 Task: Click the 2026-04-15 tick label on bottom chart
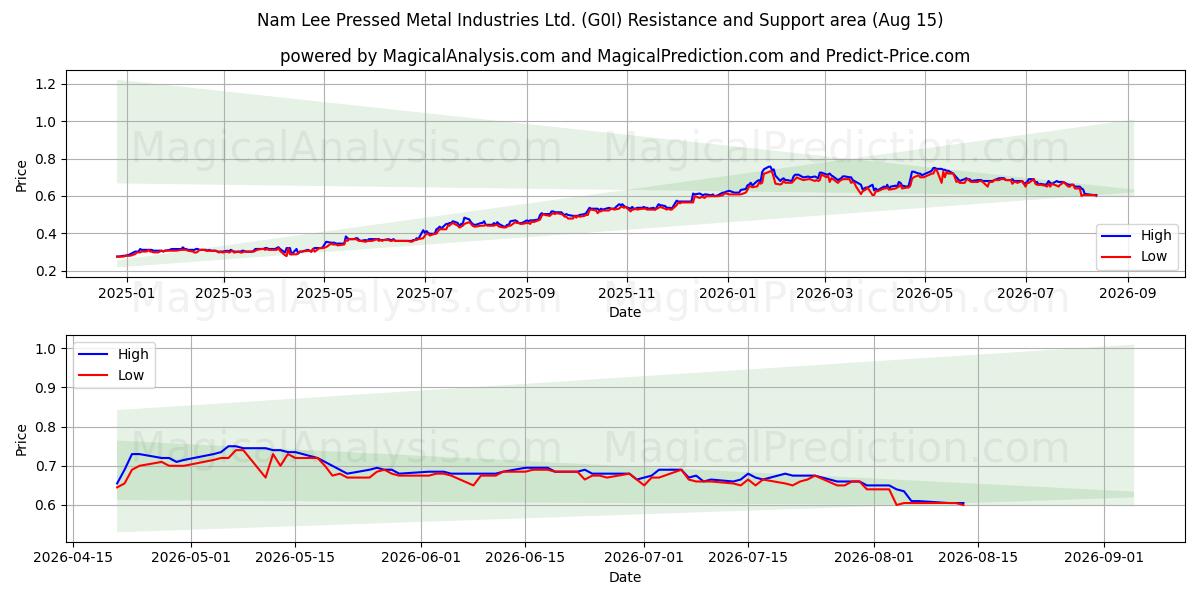[75, 558]
